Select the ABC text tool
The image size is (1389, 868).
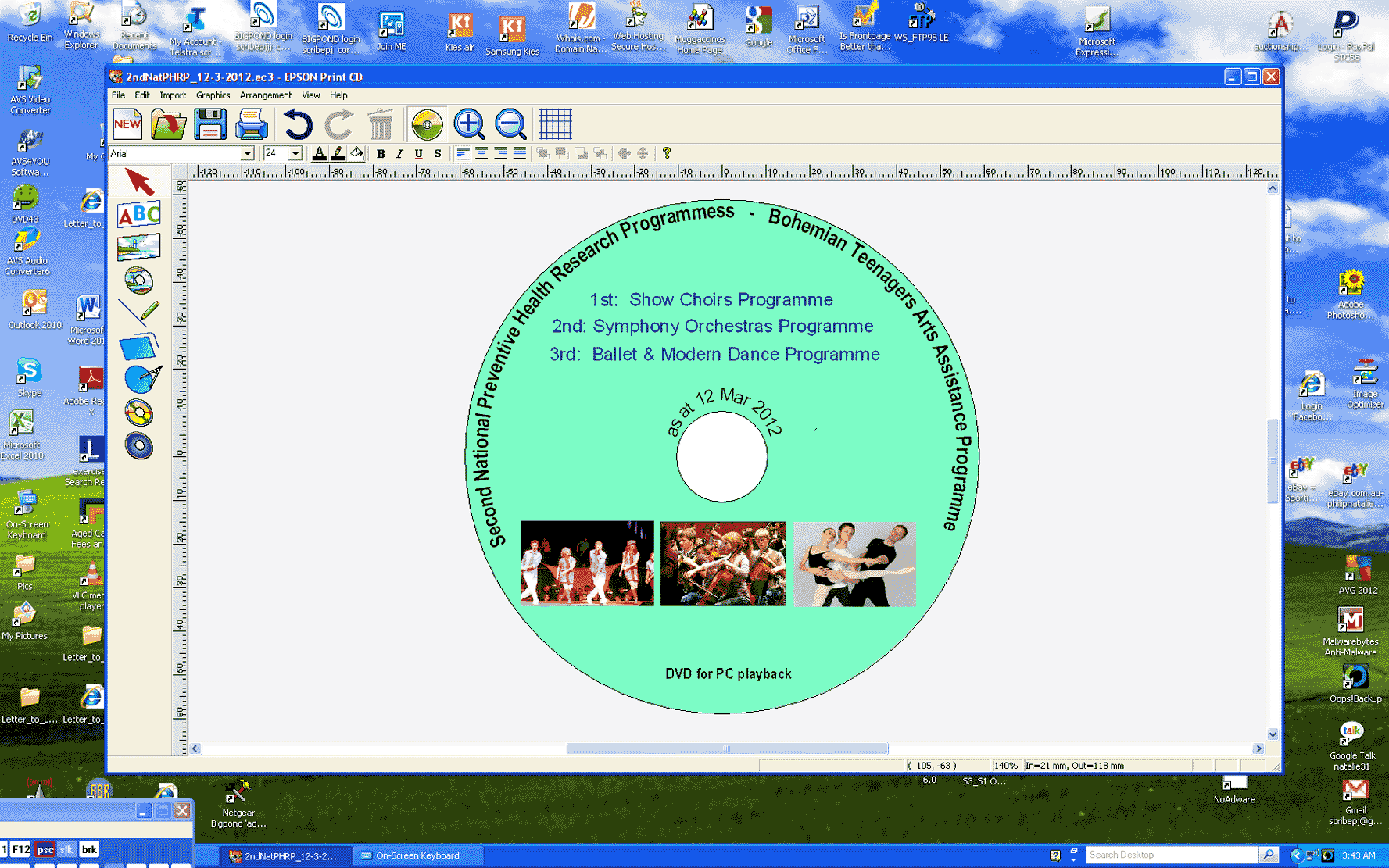coord(138,214)
